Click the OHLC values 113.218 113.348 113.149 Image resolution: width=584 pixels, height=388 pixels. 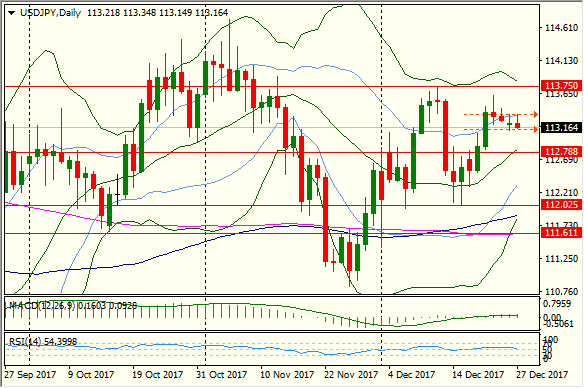(x=140, y=13)
